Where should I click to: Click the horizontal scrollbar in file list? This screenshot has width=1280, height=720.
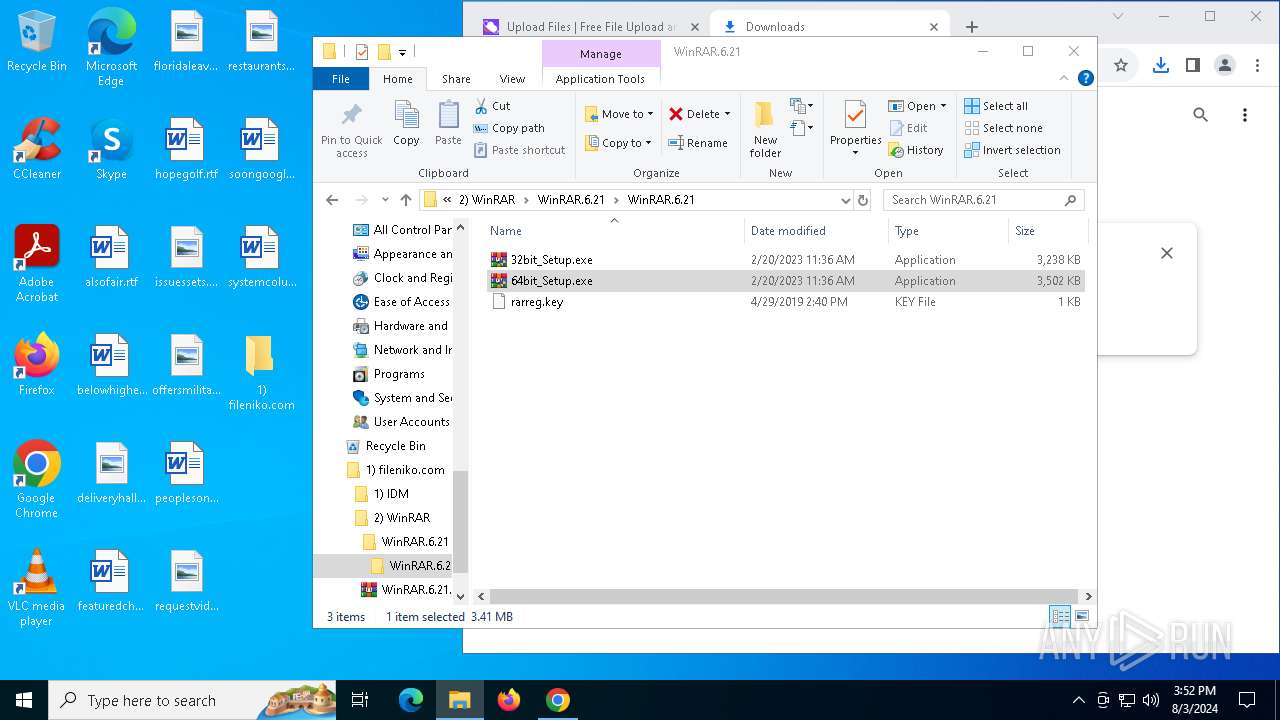(784, 596)
